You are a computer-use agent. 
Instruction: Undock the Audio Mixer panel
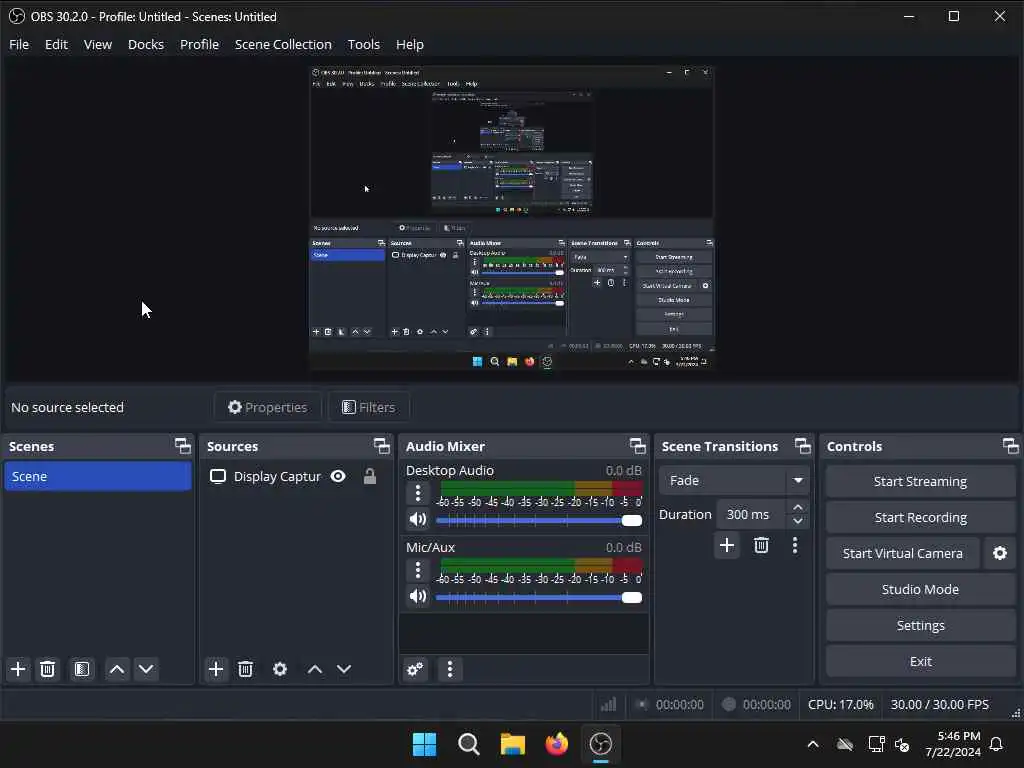(x=638, y=446)
